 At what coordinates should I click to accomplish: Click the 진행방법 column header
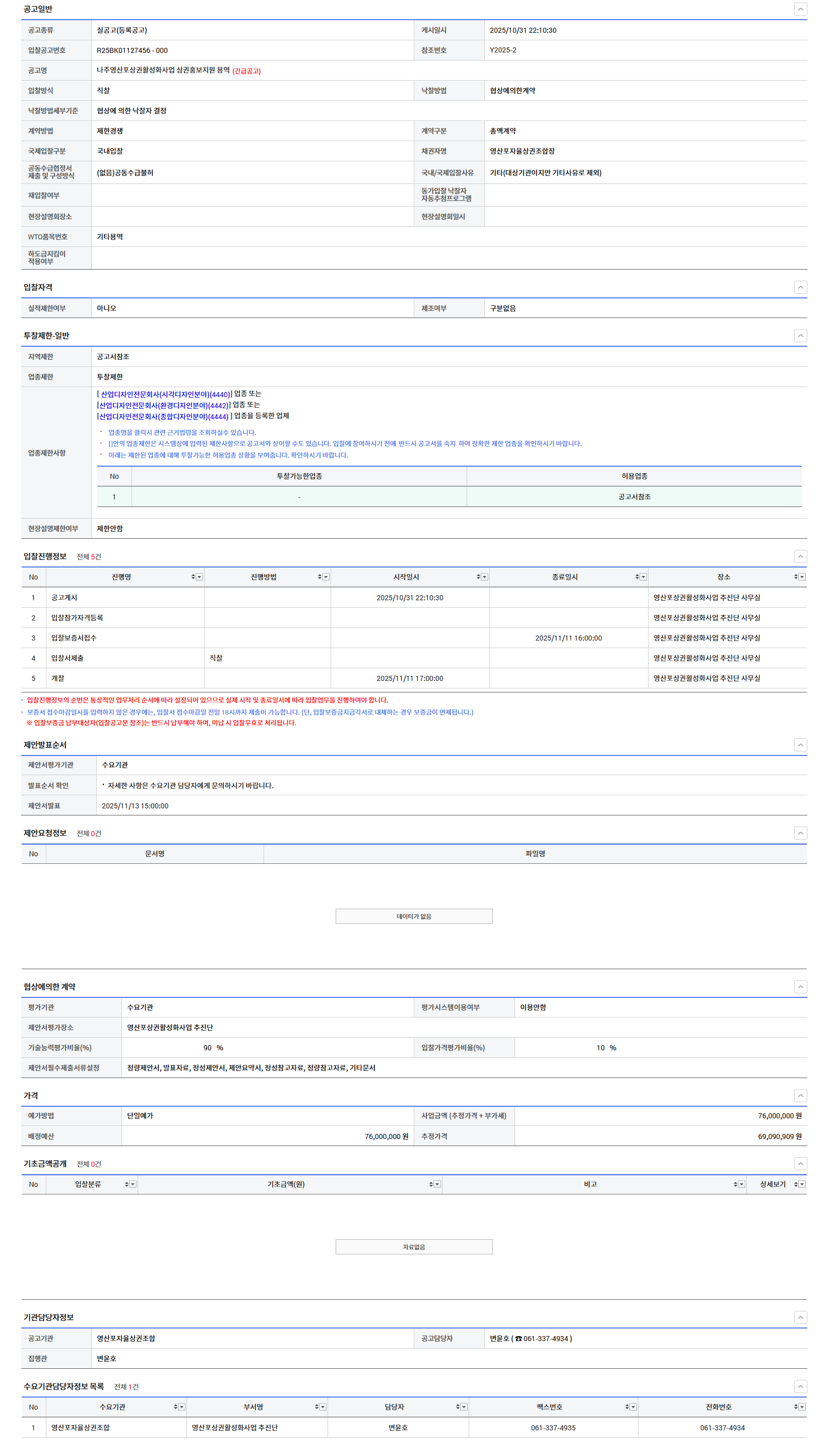coord(264,577)
